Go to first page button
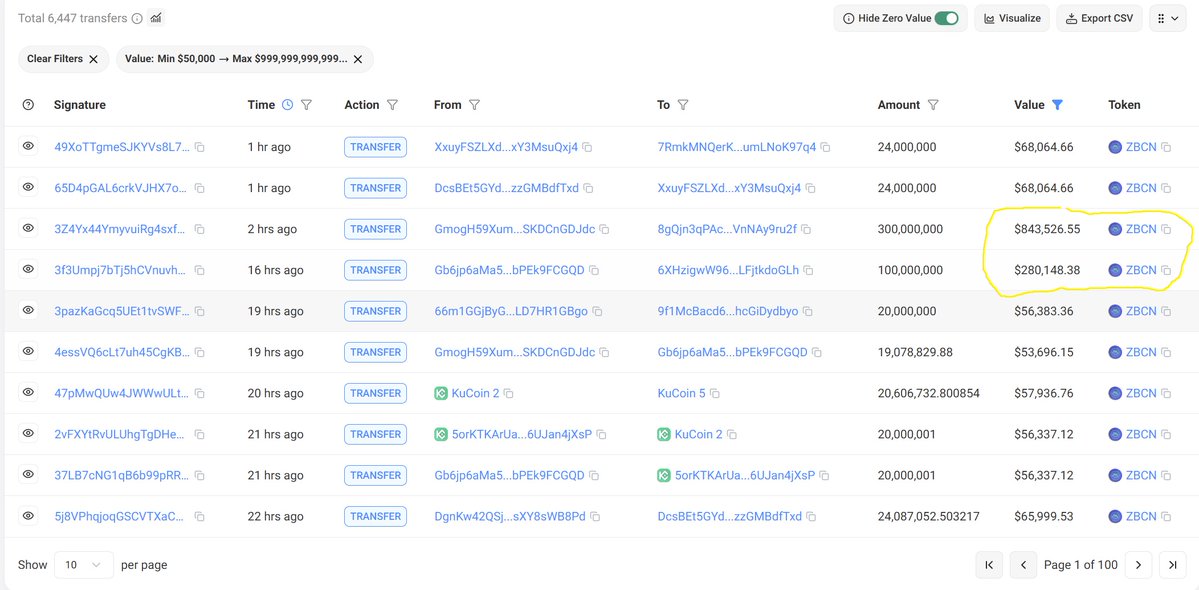The image size is (1199, 590). [989, 565]
